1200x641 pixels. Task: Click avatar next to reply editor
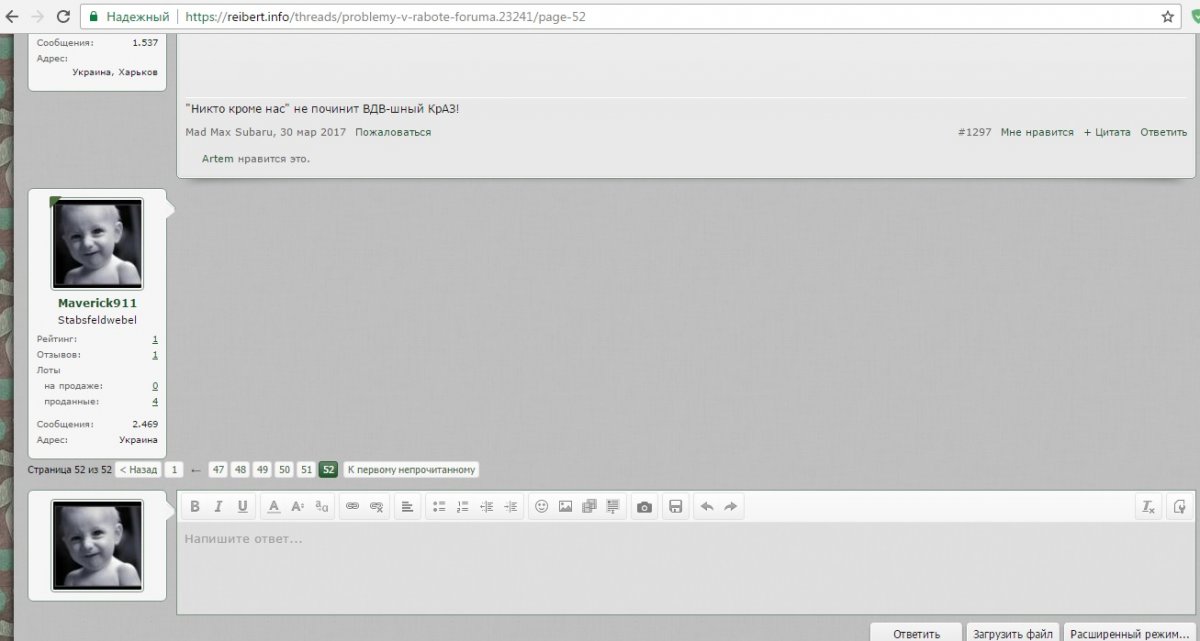(97, 546)
